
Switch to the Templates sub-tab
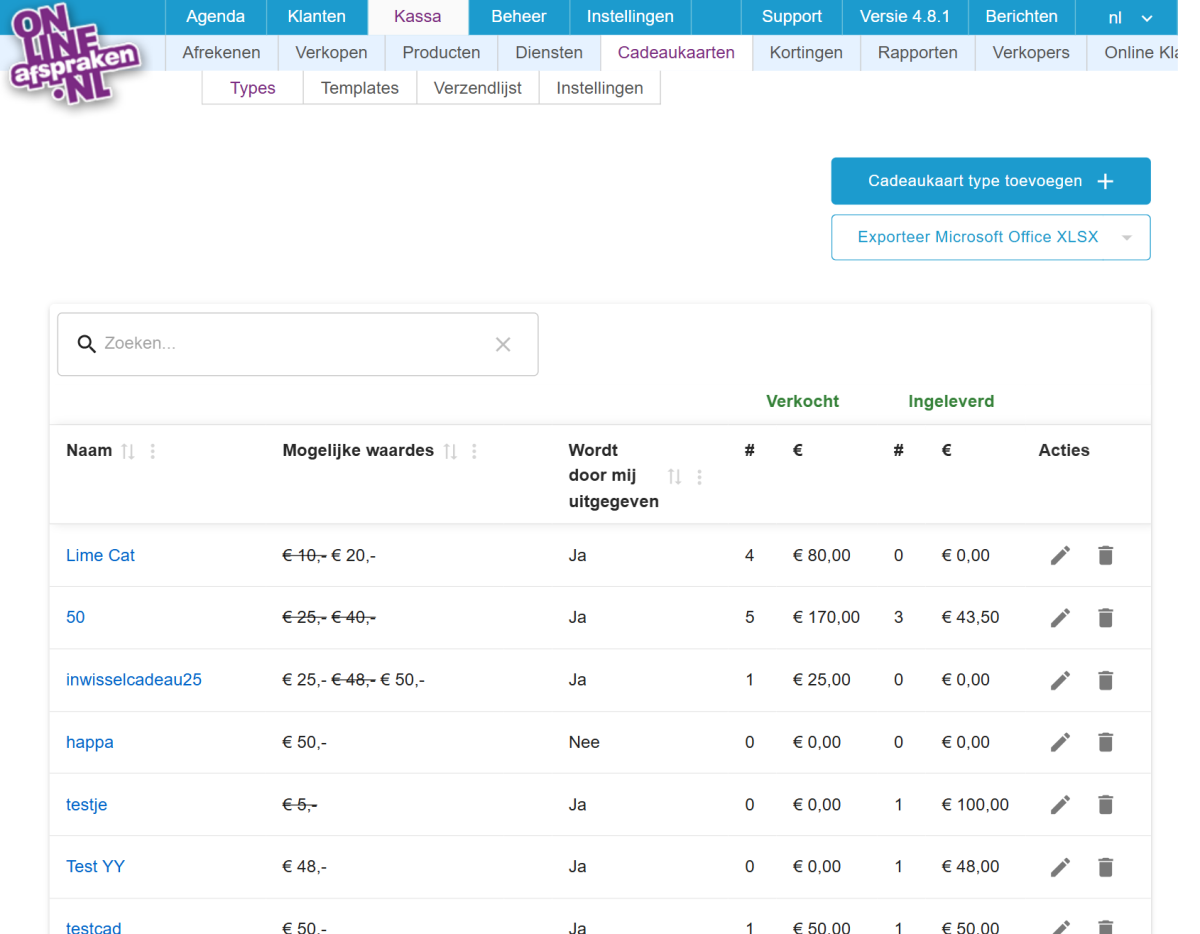[360, 88]
